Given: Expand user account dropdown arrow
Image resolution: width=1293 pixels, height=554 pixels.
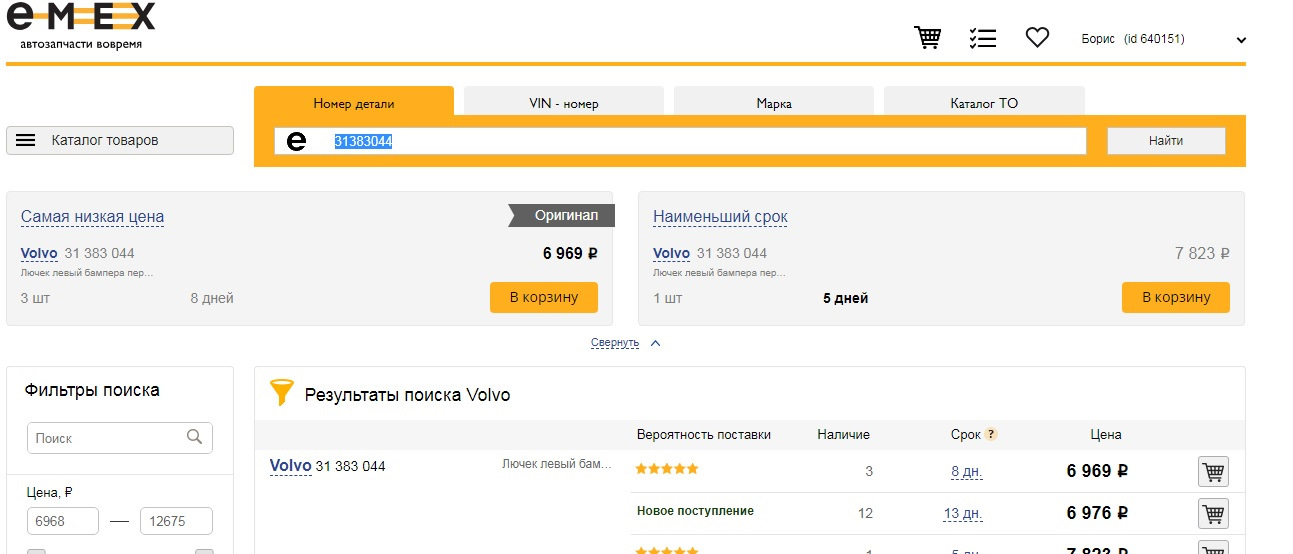Looking at the screenshot, I should coord(1241,40).
